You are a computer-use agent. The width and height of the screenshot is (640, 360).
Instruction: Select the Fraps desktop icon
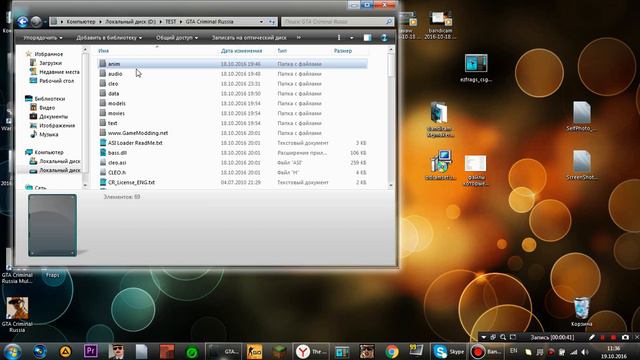52,275
